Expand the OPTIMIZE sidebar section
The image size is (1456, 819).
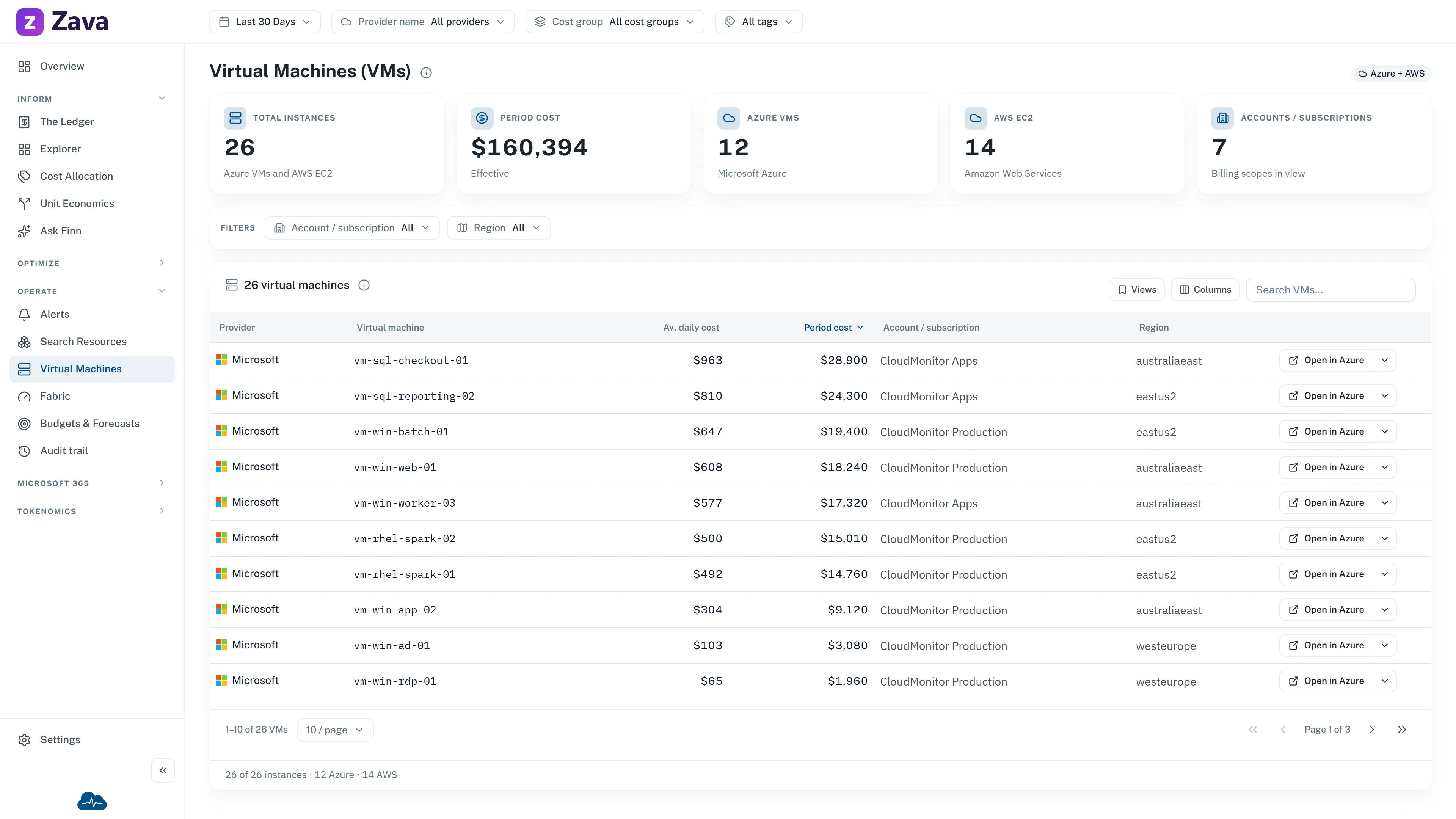(92, 264)
